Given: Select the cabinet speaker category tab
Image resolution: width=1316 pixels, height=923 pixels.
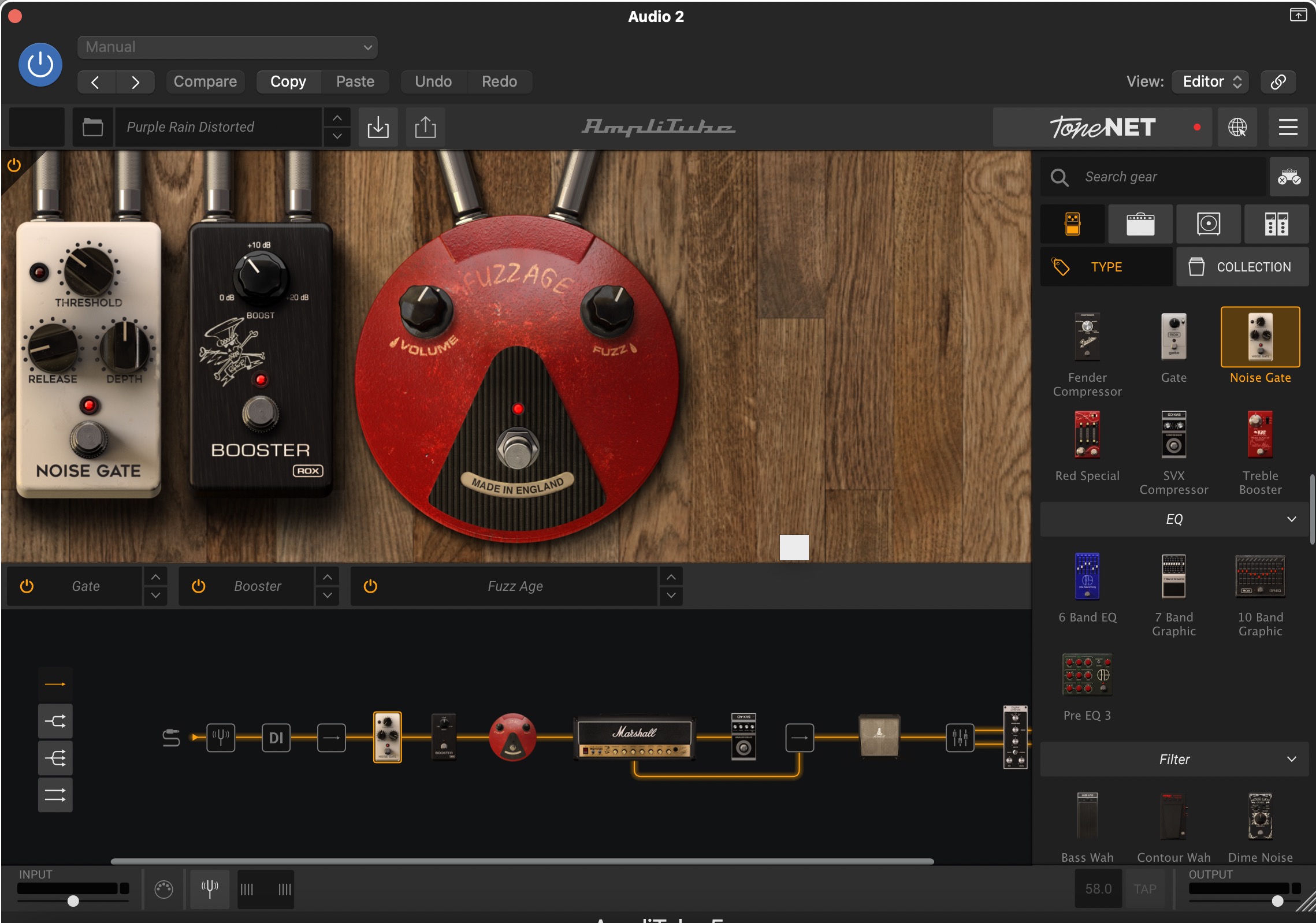Looking at the screenshot, I should (x=1209, y=224).
